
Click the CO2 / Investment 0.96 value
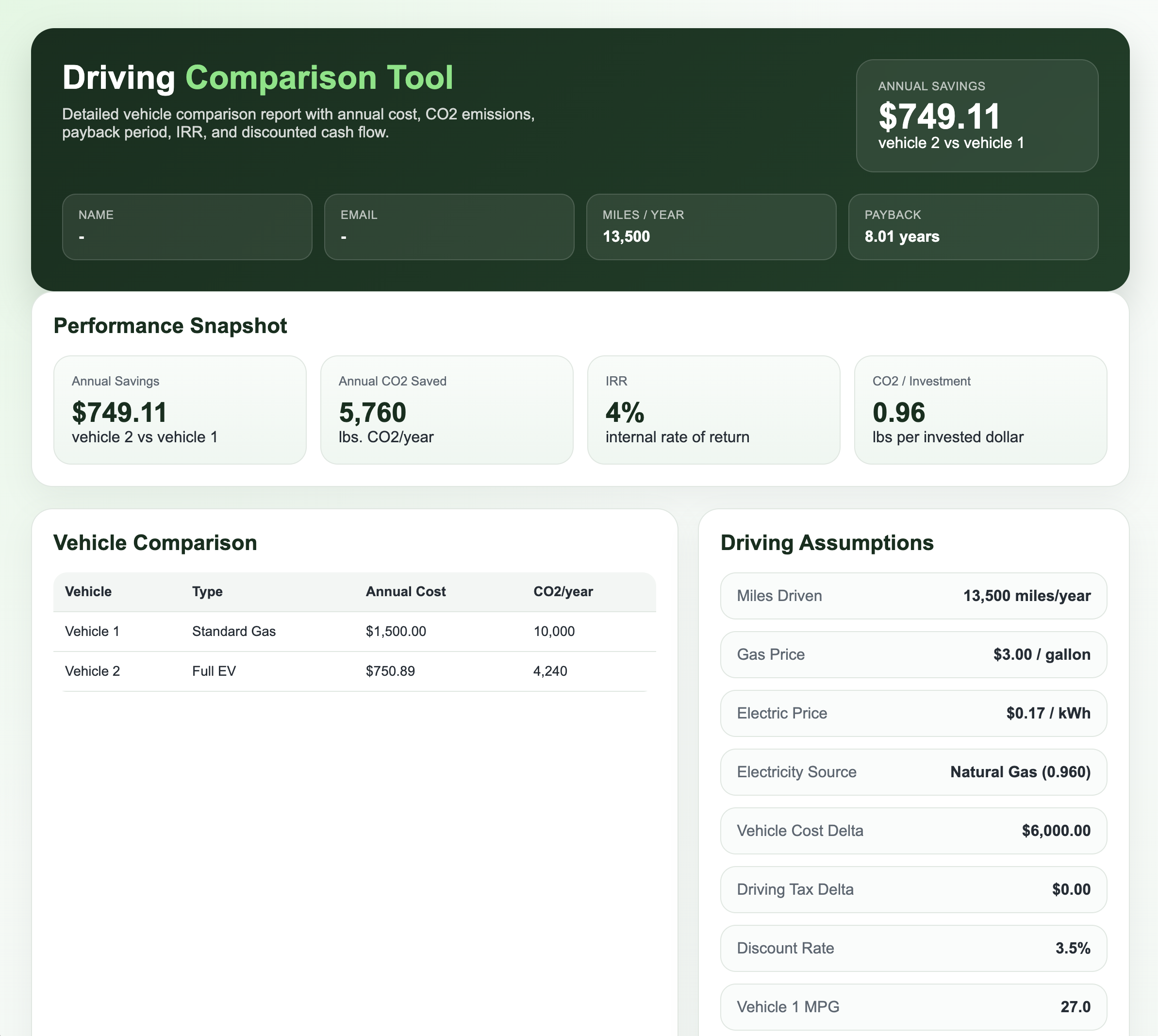pyautogui.click(x=898, y=412)
